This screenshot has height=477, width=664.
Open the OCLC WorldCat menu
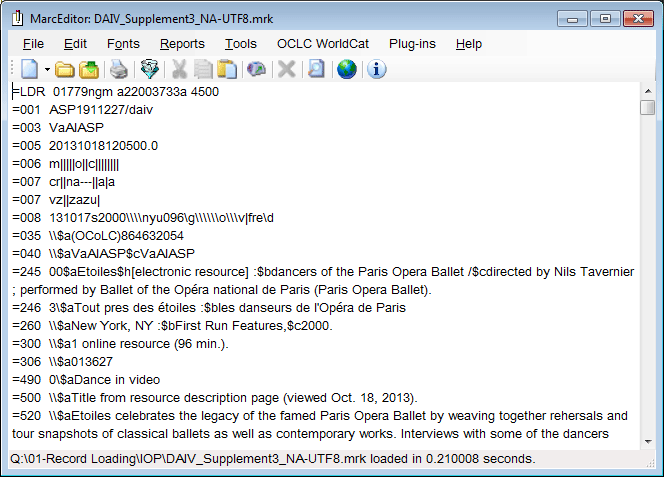[x=322, y=44]
